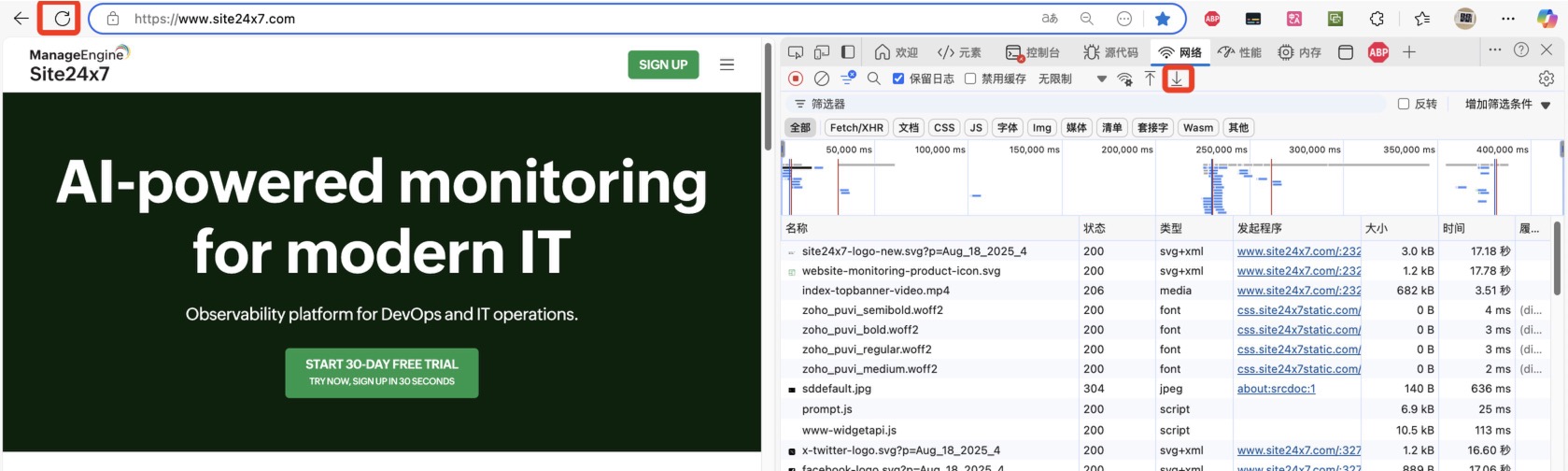This screenshot has height=471, width=1568.
Task: Open site info padlock in address bar
Action: pyautogui.click(x=113, y=18)
